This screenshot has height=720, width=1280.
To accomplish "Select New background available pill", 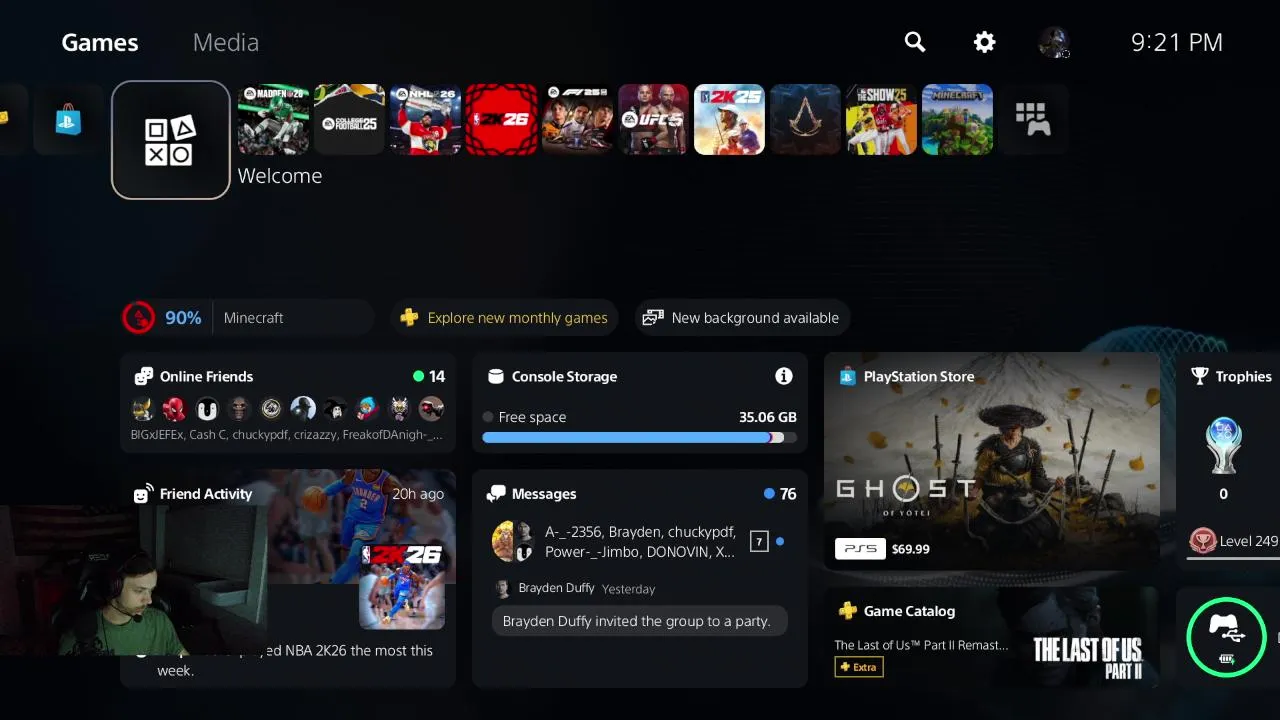I will click(742, 318).
